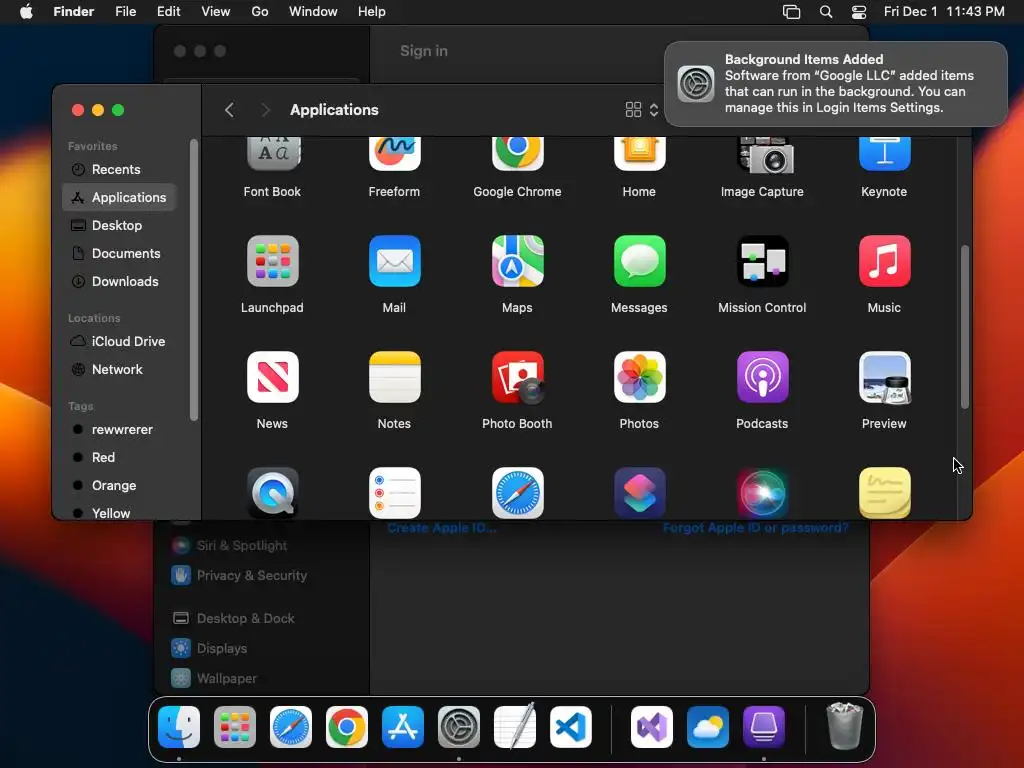Change Finder view with icon view selector
The height and width of the screenshot is (768, 1024).
(x=641, y=110)
